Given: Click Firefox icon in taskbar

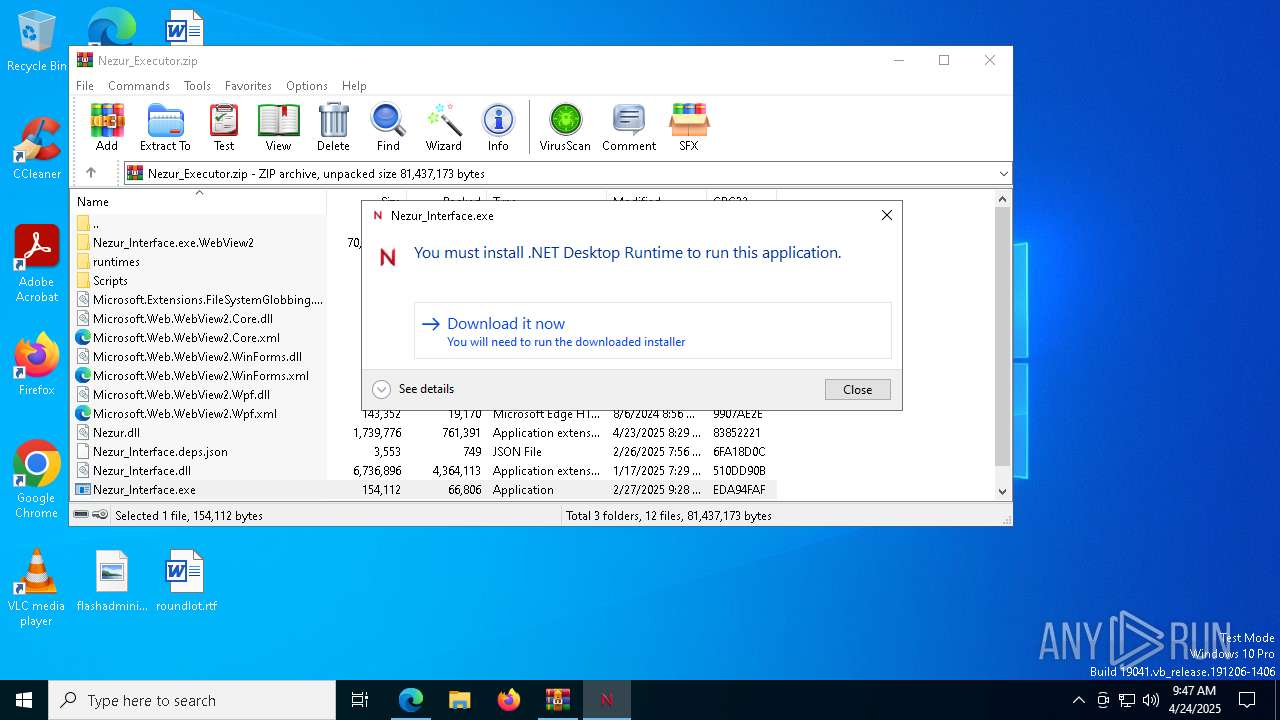Looking at the screenshot, I should 509,700.
